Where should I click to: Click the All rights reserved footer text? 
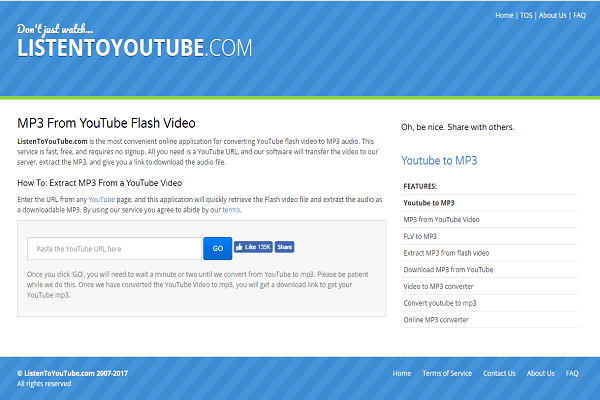tap(44, 384)
